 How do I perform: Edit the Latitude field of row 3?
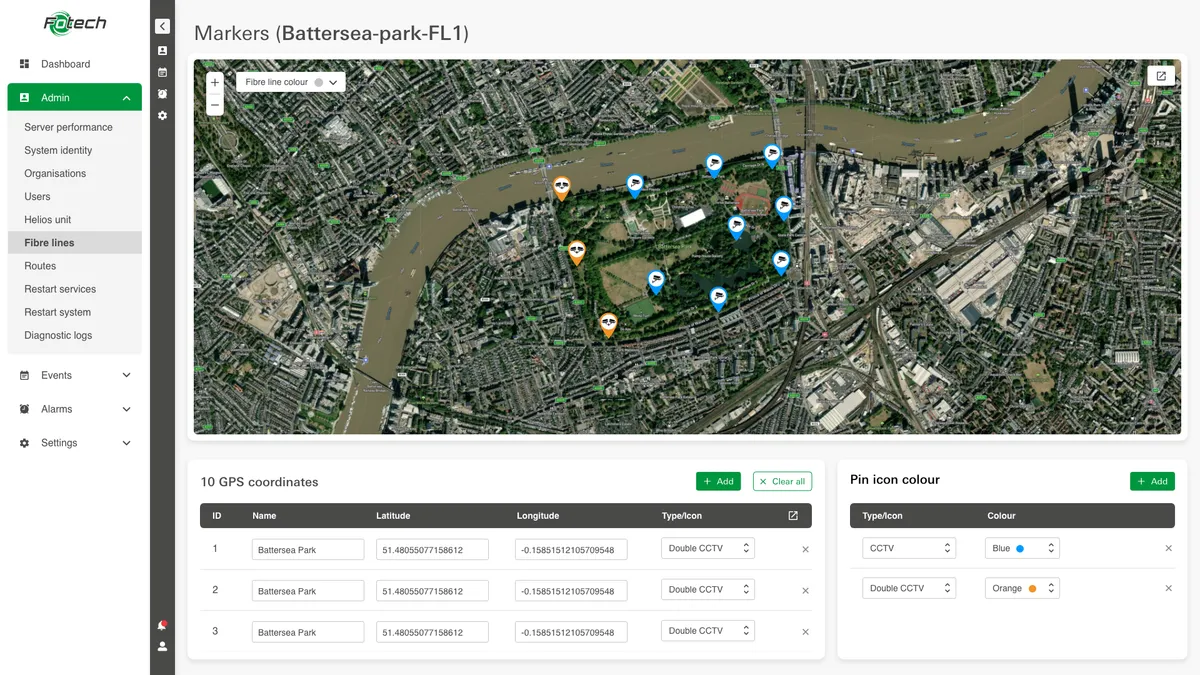click(432, 631)
